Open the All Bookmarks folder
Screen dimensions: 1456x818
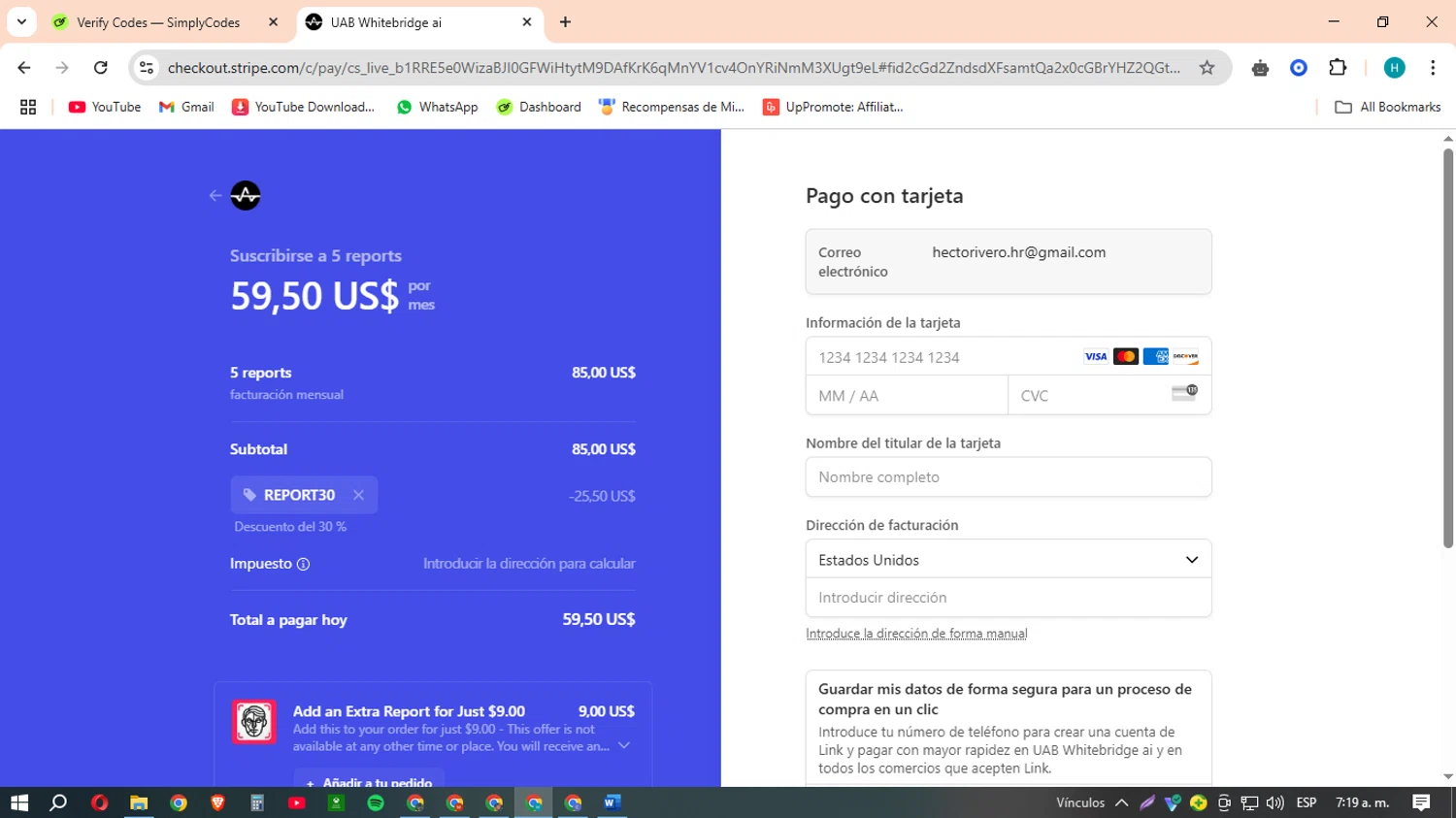[1388, 108]
